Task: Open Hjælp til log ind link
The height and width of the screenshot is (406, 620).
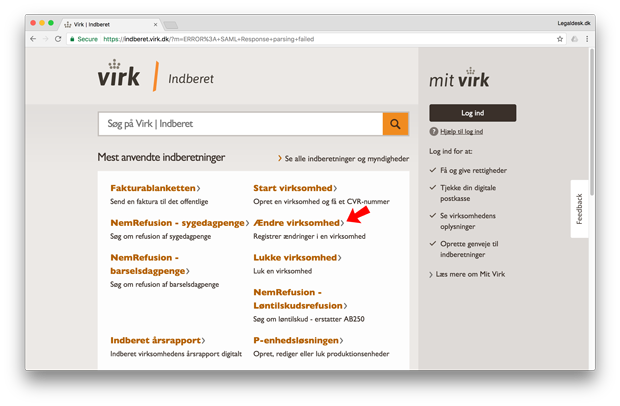Action: 461,131
